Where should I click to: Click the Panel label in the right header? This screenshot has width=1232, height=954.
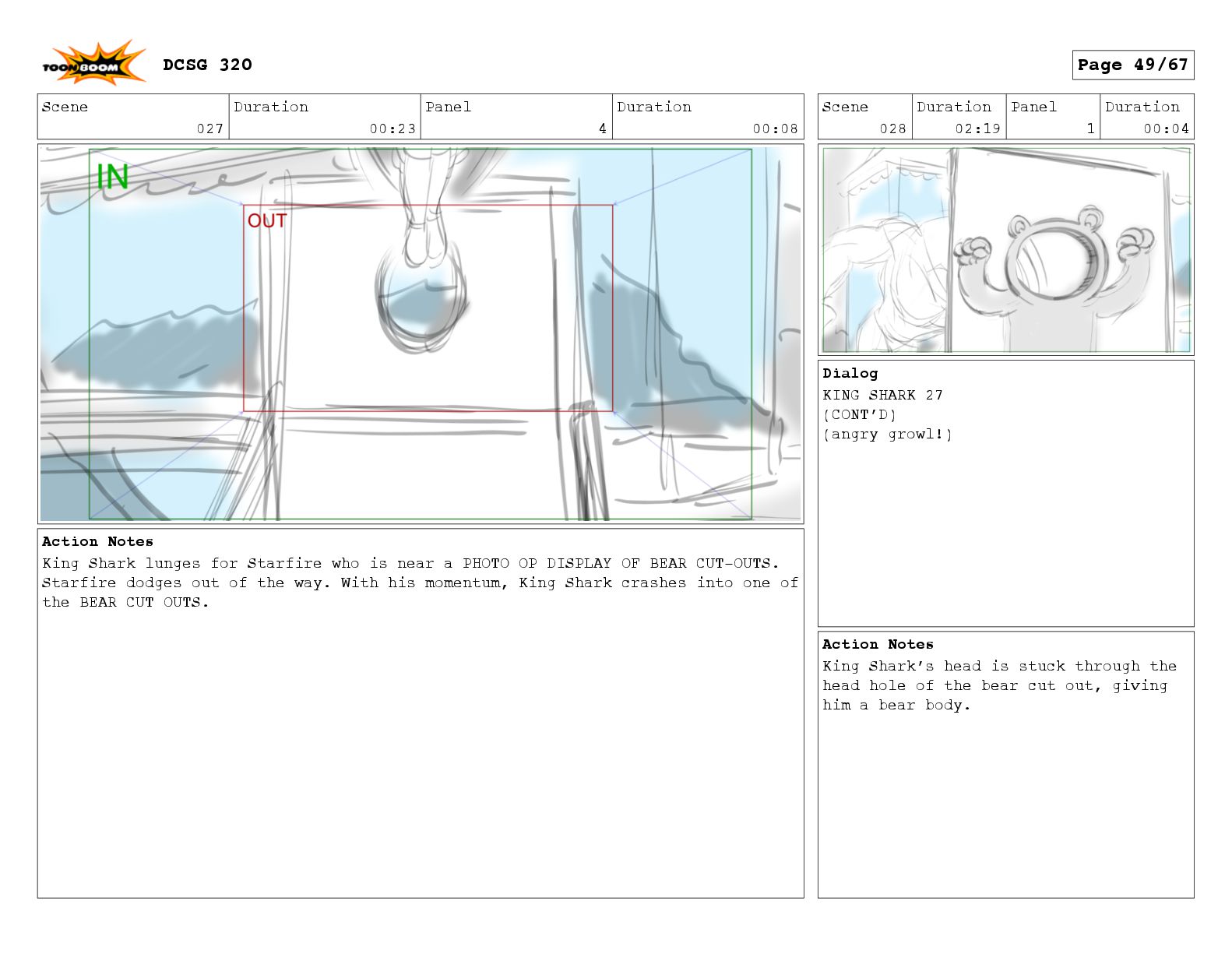[x=1033, y=107]
